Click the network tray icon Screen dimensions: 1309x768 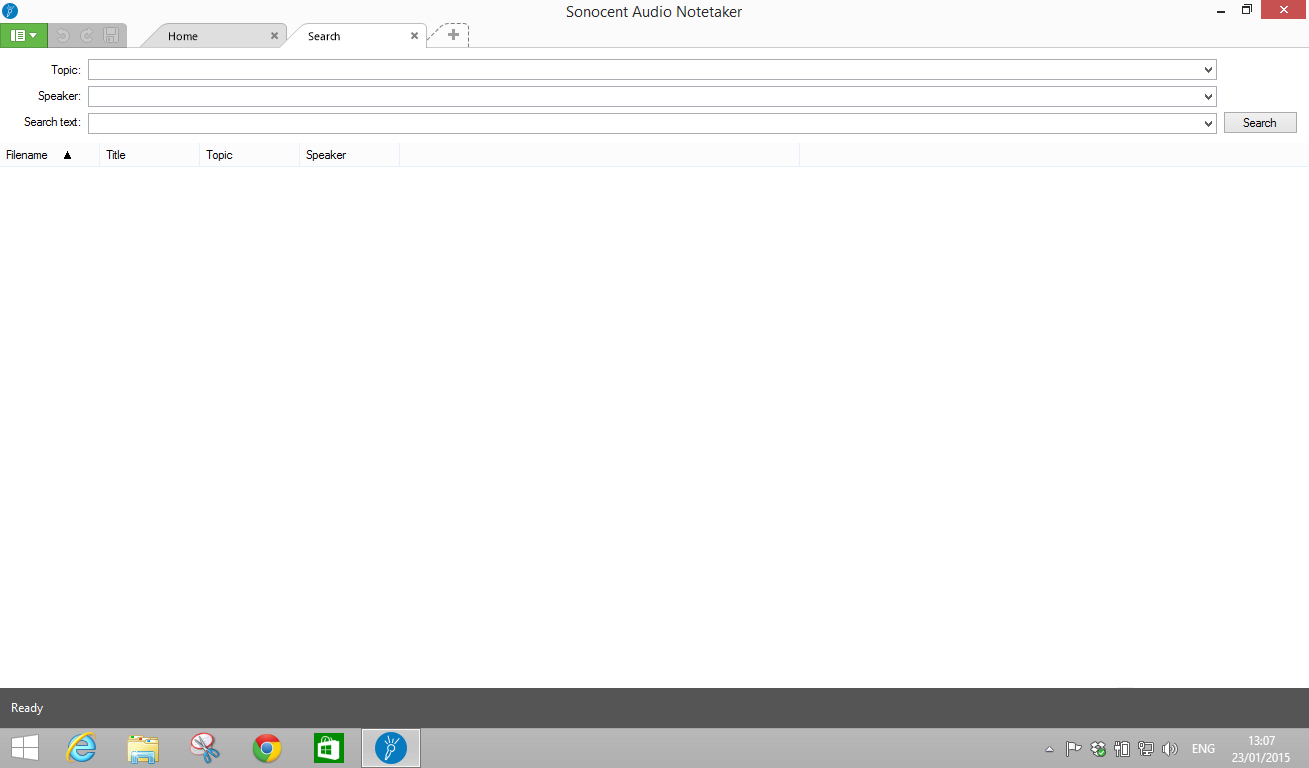tap(1146, 748)
